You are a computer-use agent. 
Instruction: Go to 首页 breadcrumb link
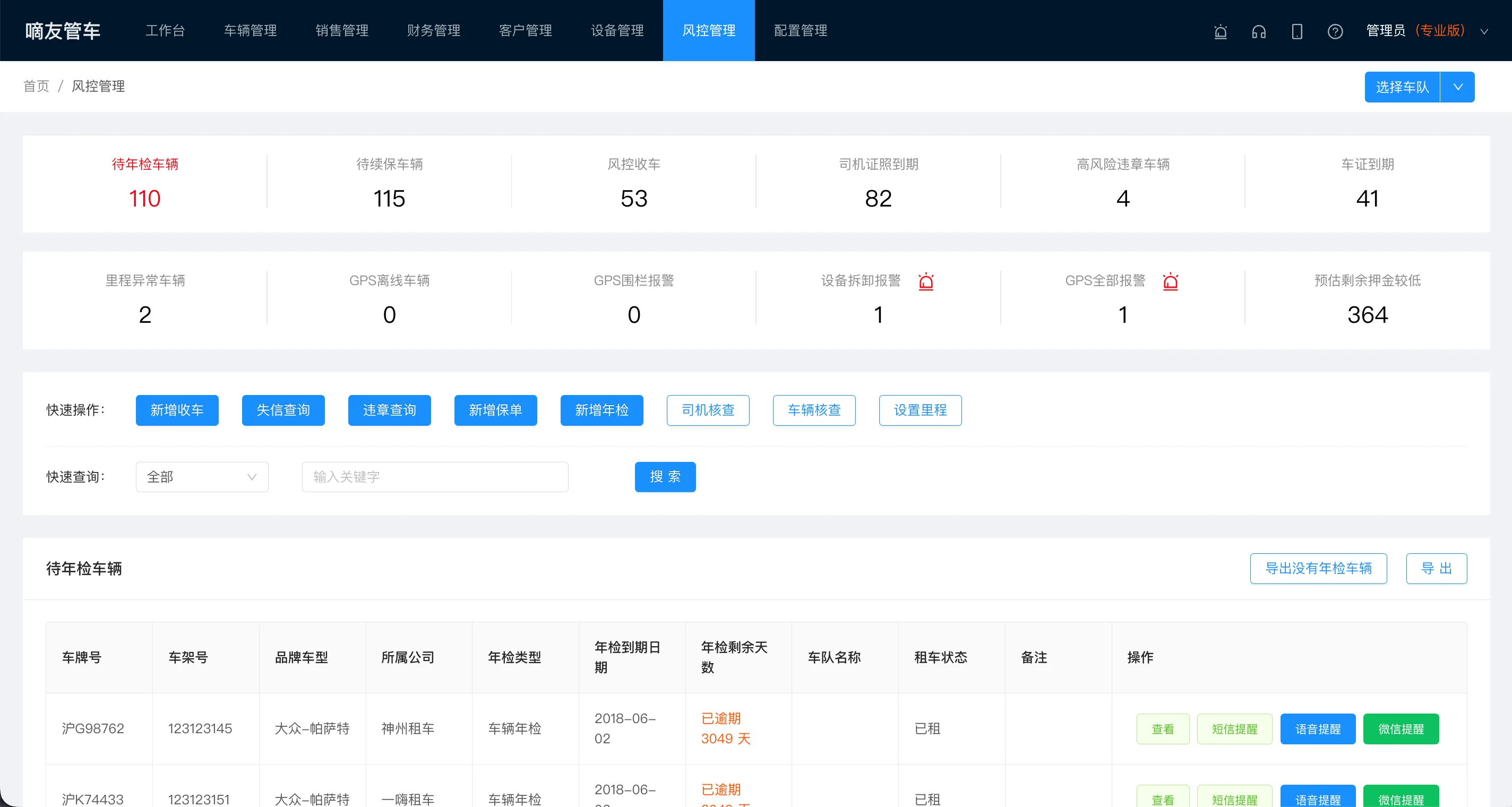37,87
